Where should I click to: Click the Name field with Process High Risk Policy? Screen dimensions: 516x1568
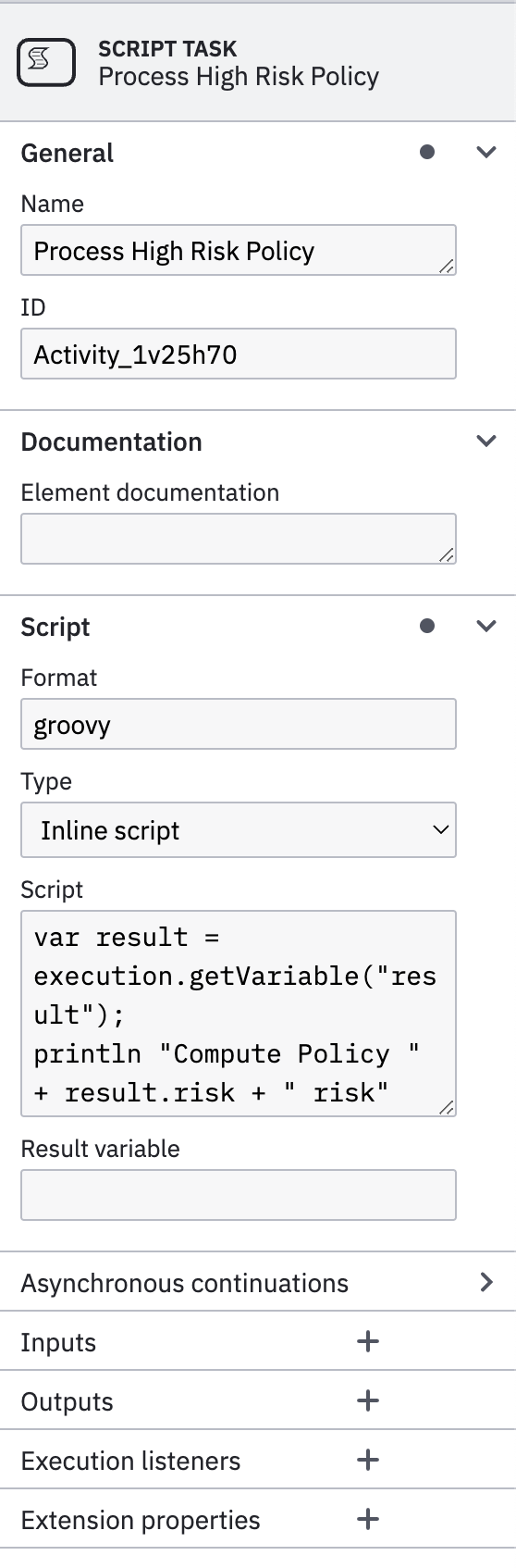point(239,250)
